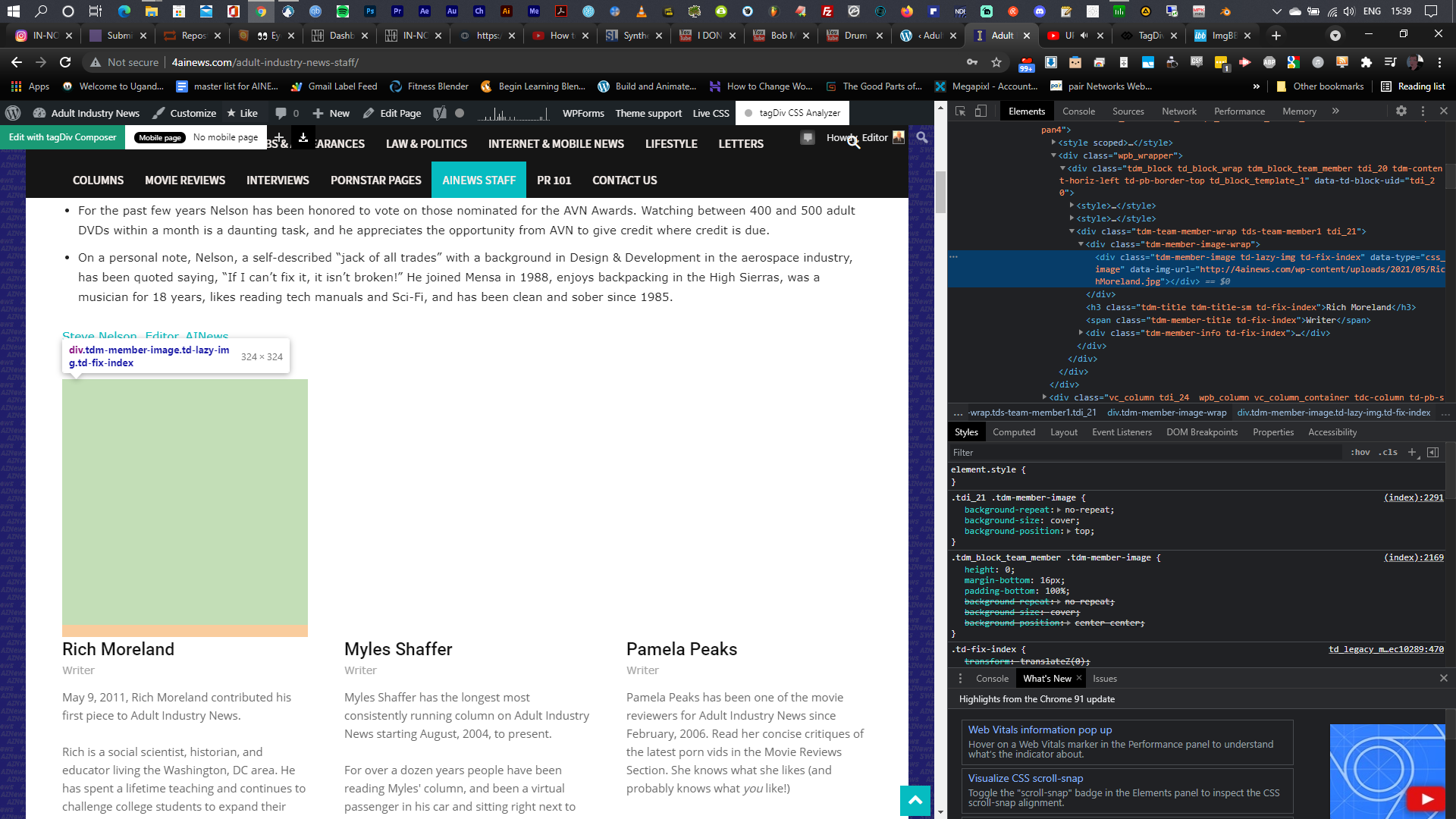This screenshot has height=819, width=1456.
Task: Open the Chrome three-dot menu
Action: [1440, 62]
